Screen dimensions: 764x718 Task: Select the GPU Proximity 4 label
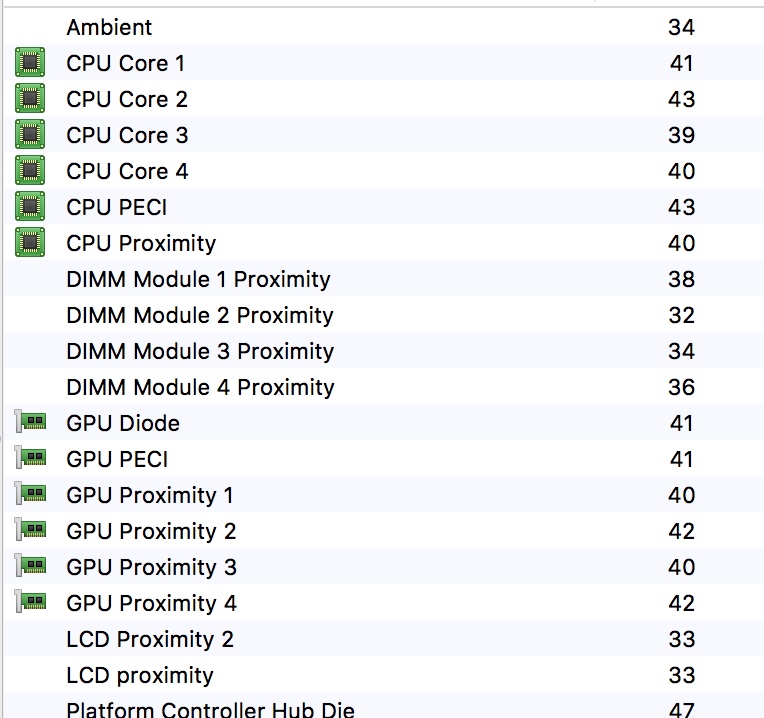(152, 604)
